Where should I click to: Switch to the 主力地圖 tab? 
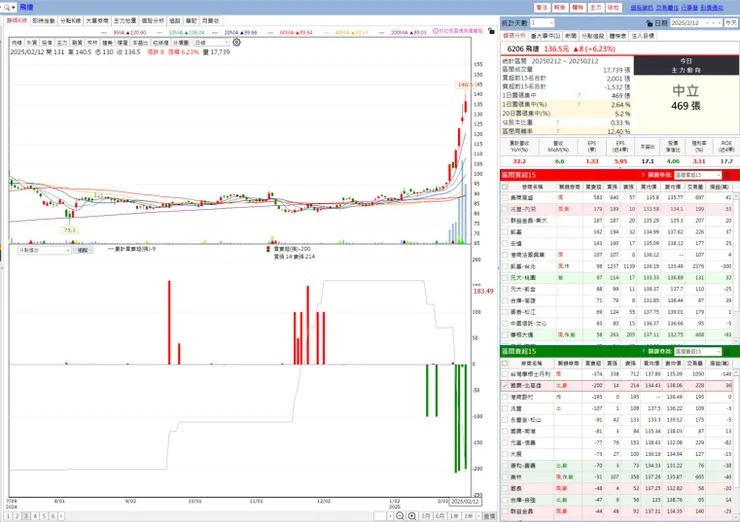coord(125,21)
